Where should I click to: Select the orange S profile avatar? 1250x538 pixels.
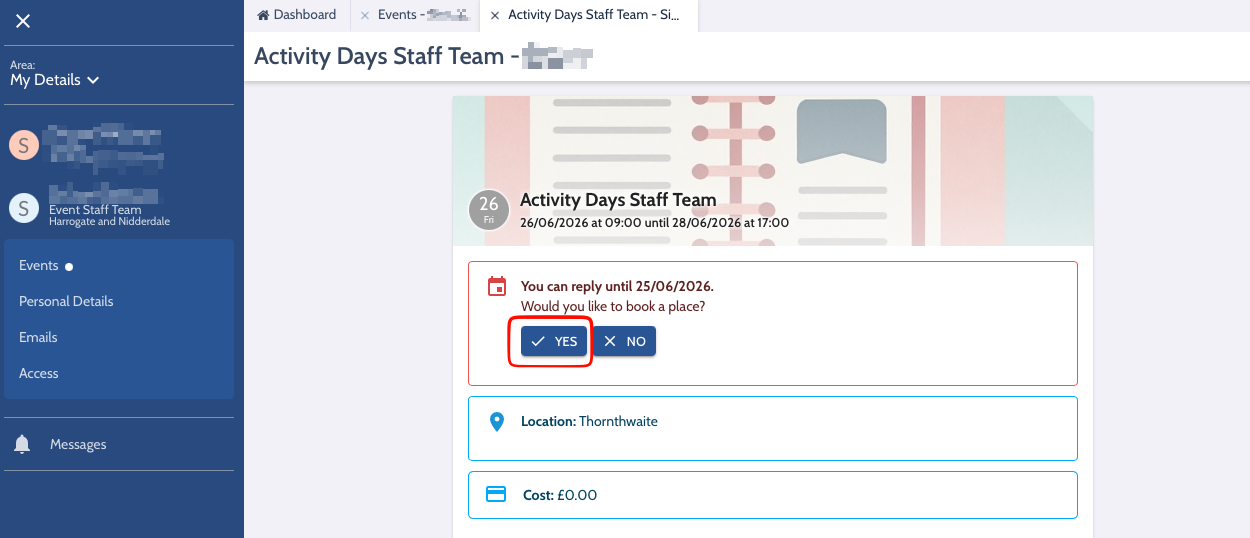tap(23, 145)
